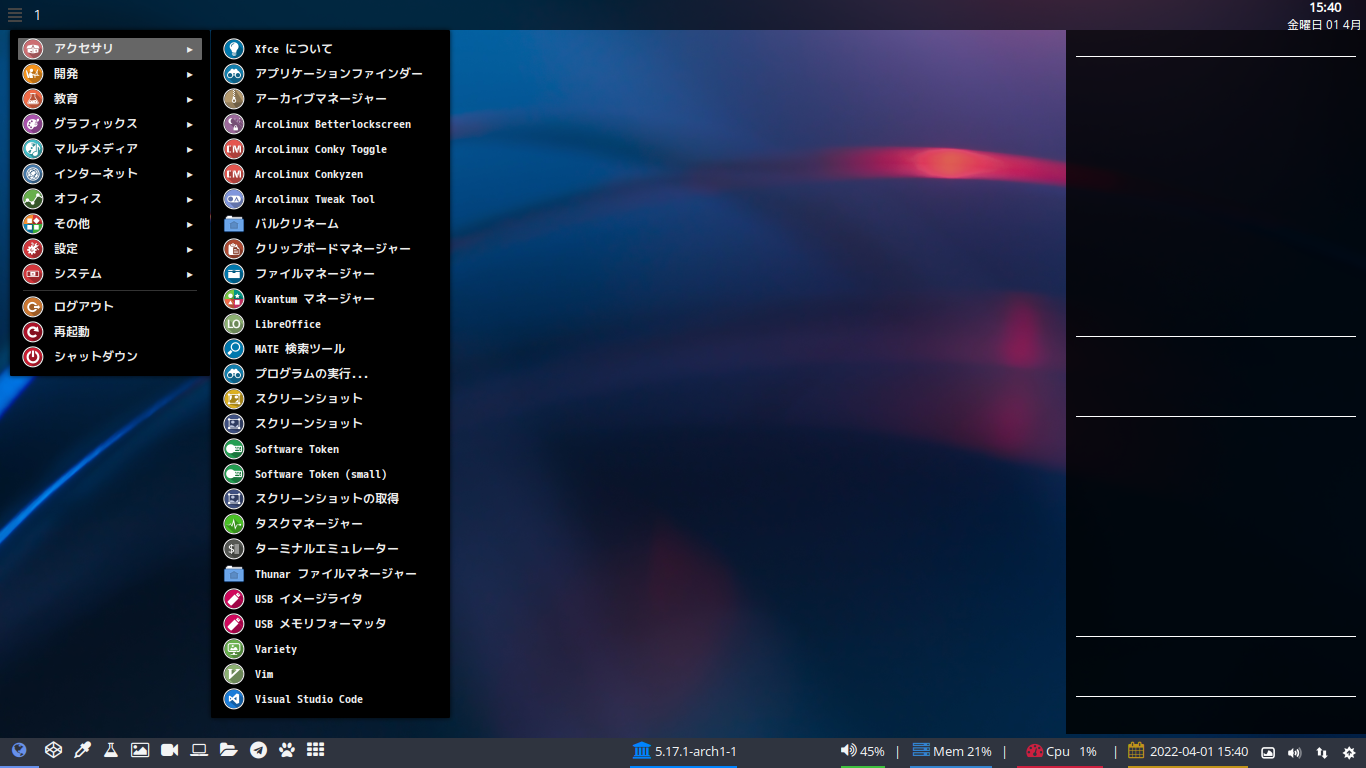Click the picture icon beside the flask
The height and width of the screenshot is (768, 1366).
(x=140, y=750)
